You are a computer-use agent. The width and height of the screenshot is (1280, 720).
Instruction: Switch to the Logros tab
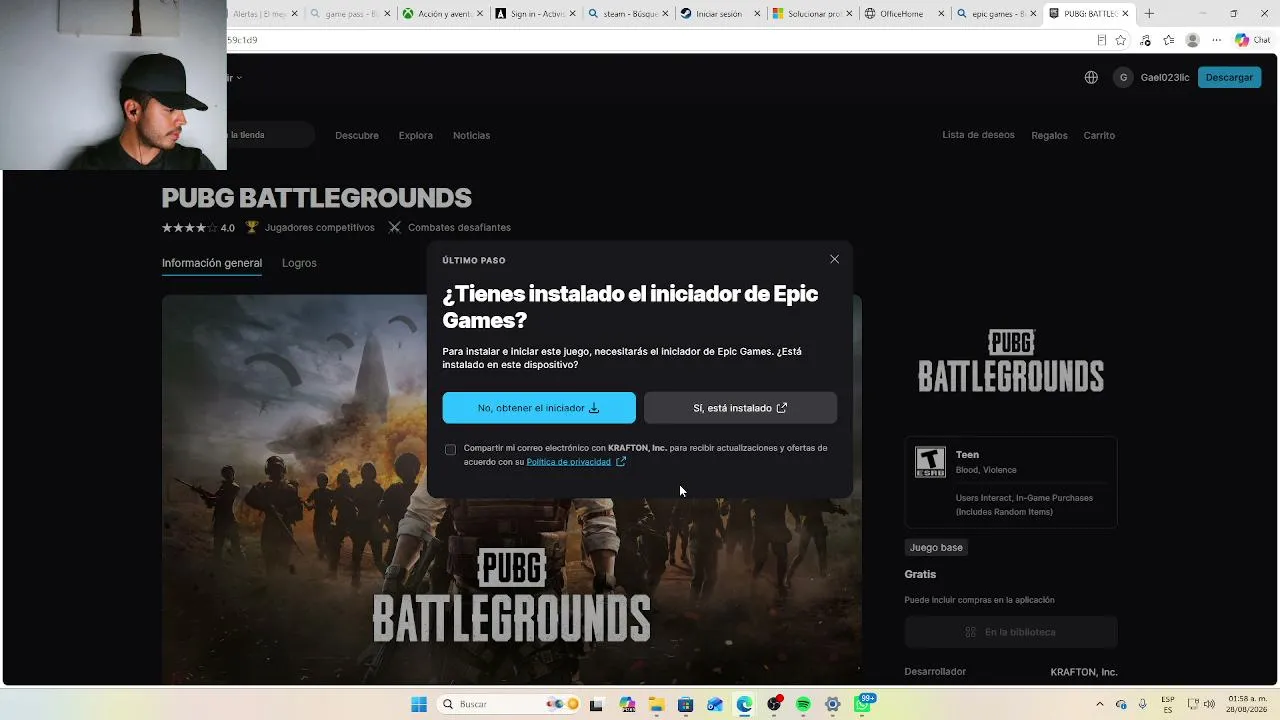pyautogui.click(x=299, y=263)
